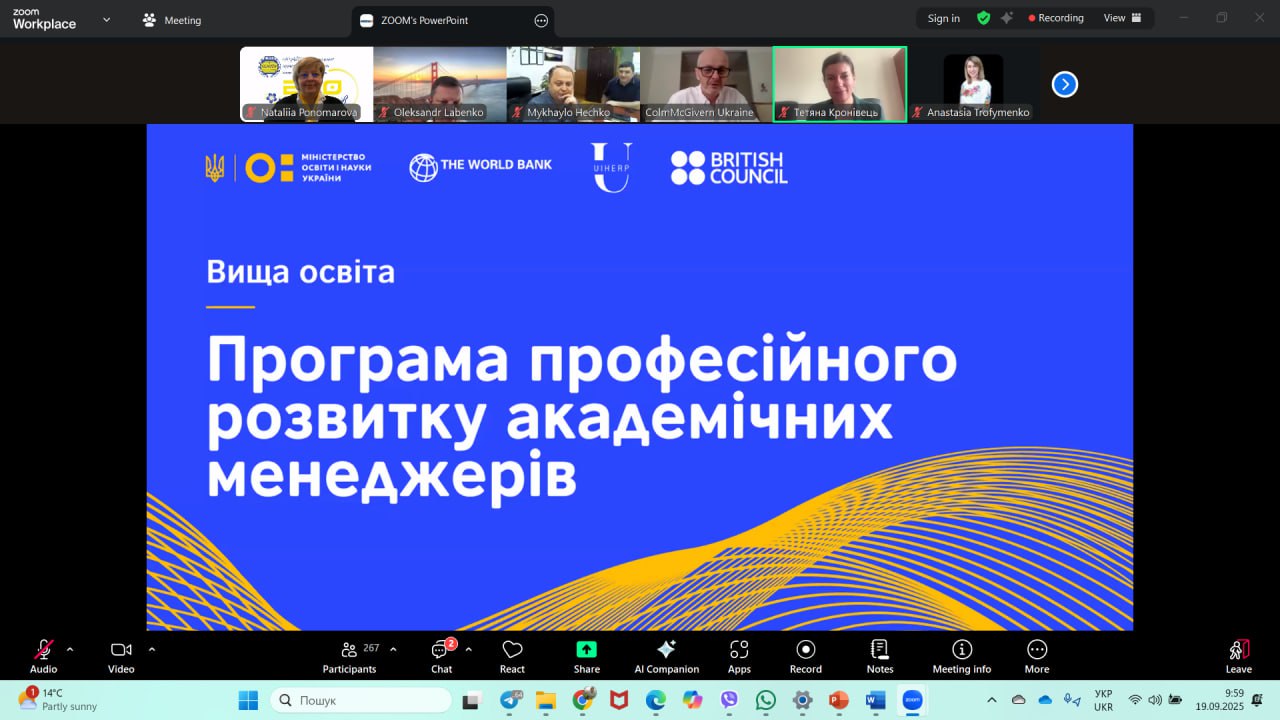Show next participants with the blue arrow
This screenshot has width=1280, height=720.
(1065, 85)
